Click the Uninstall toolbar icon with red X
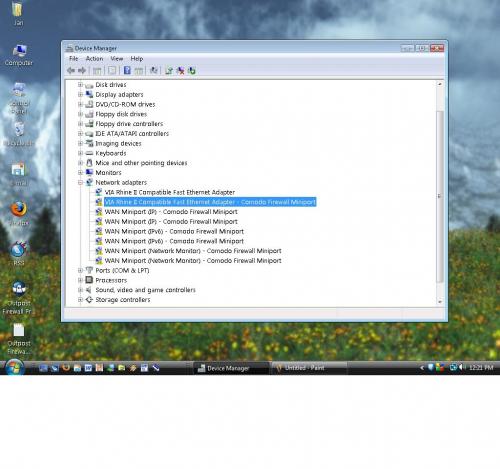The image size is (500, 469). [180, 70]
